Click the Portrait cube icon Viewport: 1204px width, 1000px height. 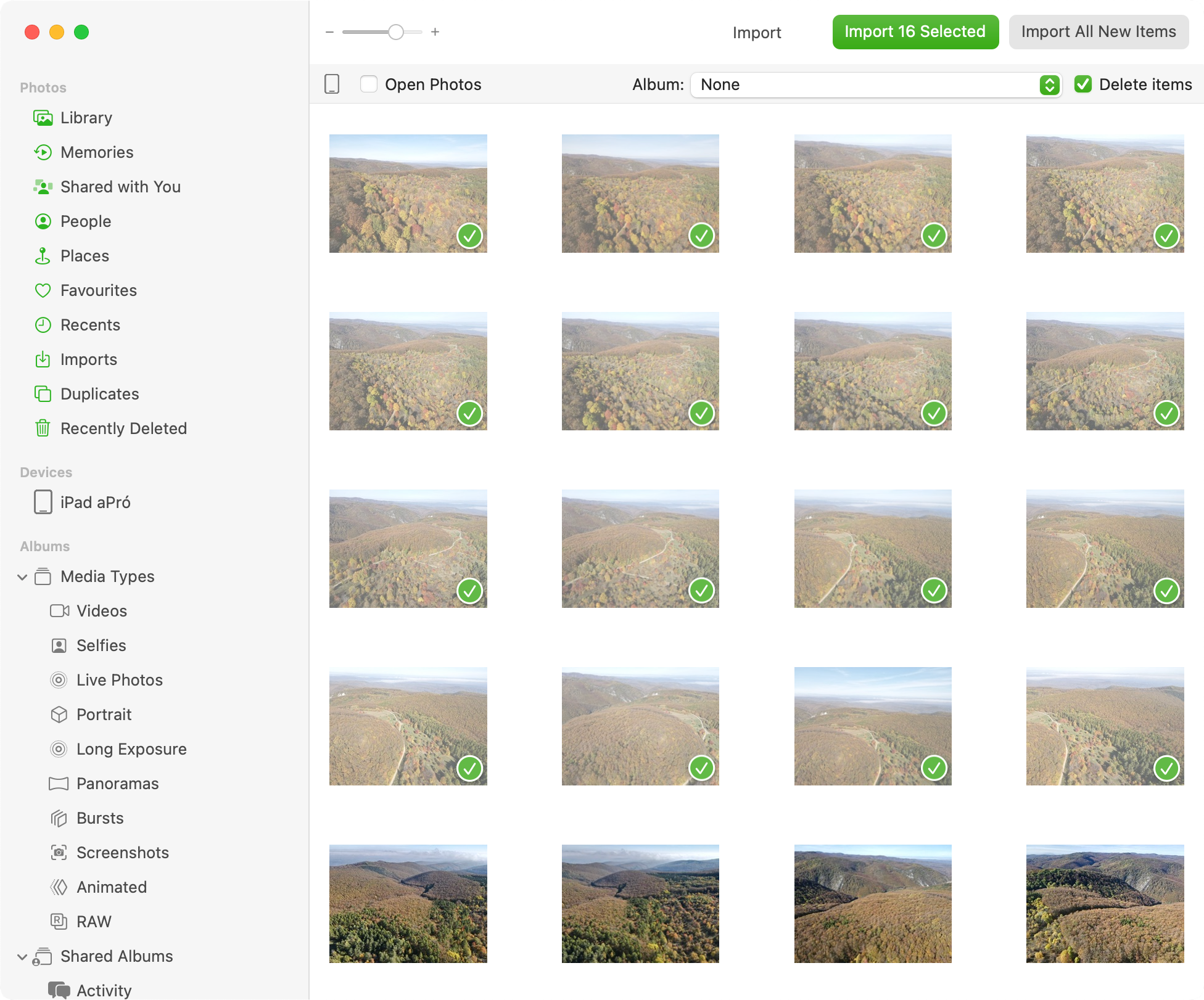coord(59,715)
